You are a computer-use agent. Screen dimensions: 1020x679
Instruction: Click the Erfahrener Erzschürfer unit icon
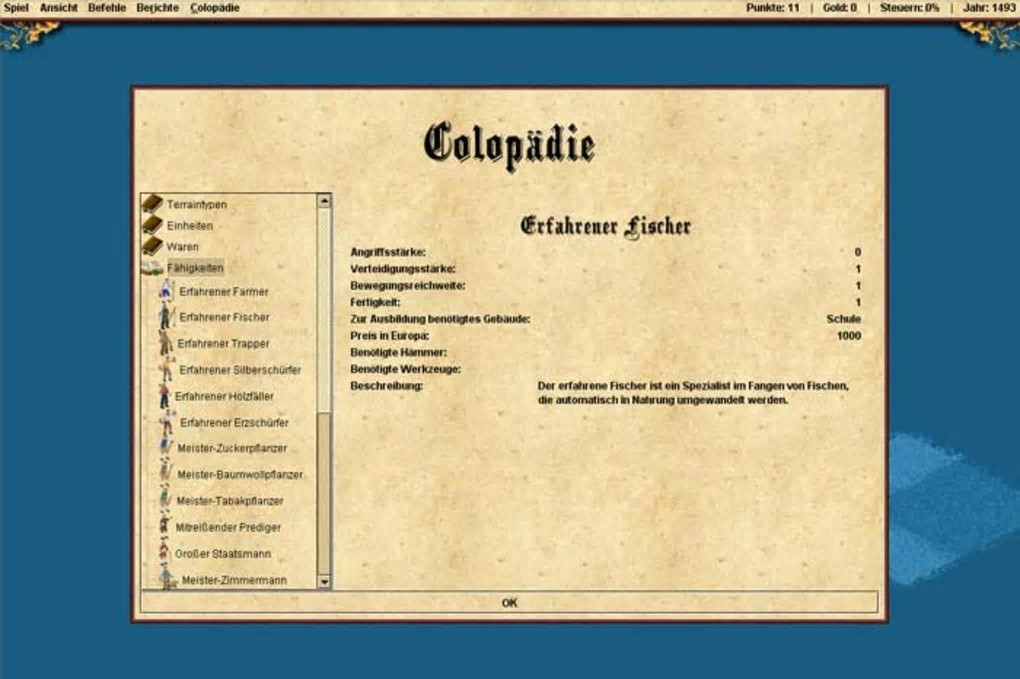pyautogui.click(x=167, y=422)
